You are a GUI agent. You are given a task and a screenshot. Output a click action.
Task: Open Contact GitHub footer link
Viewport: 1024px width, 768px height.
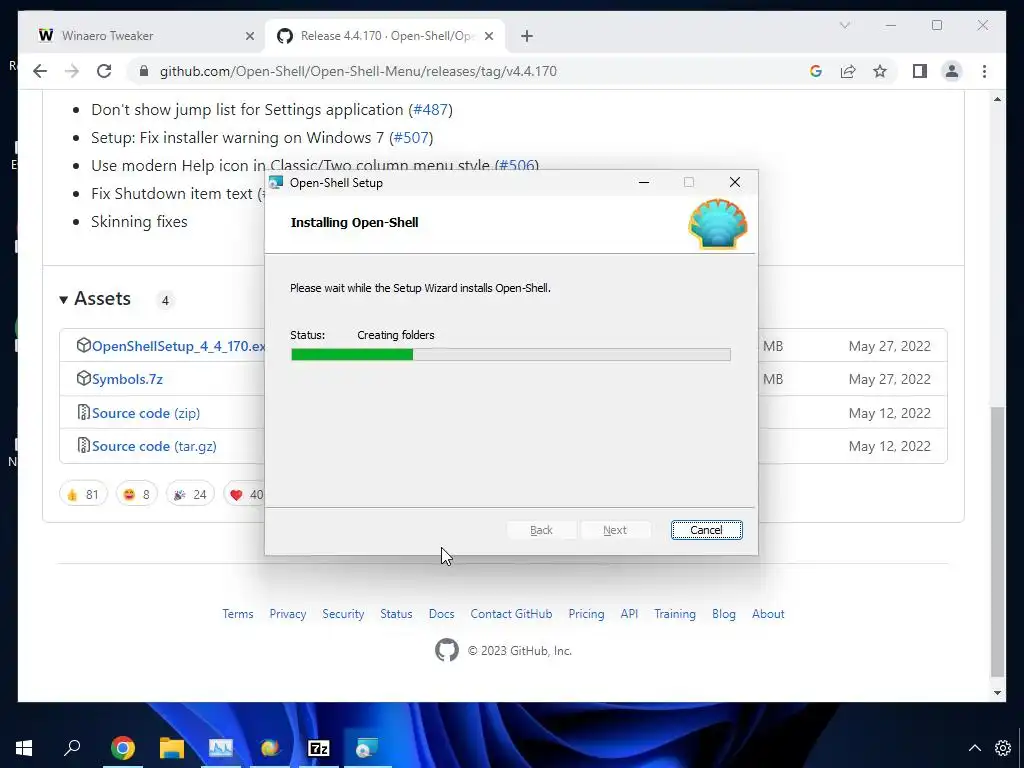click(x=511, y=614)
